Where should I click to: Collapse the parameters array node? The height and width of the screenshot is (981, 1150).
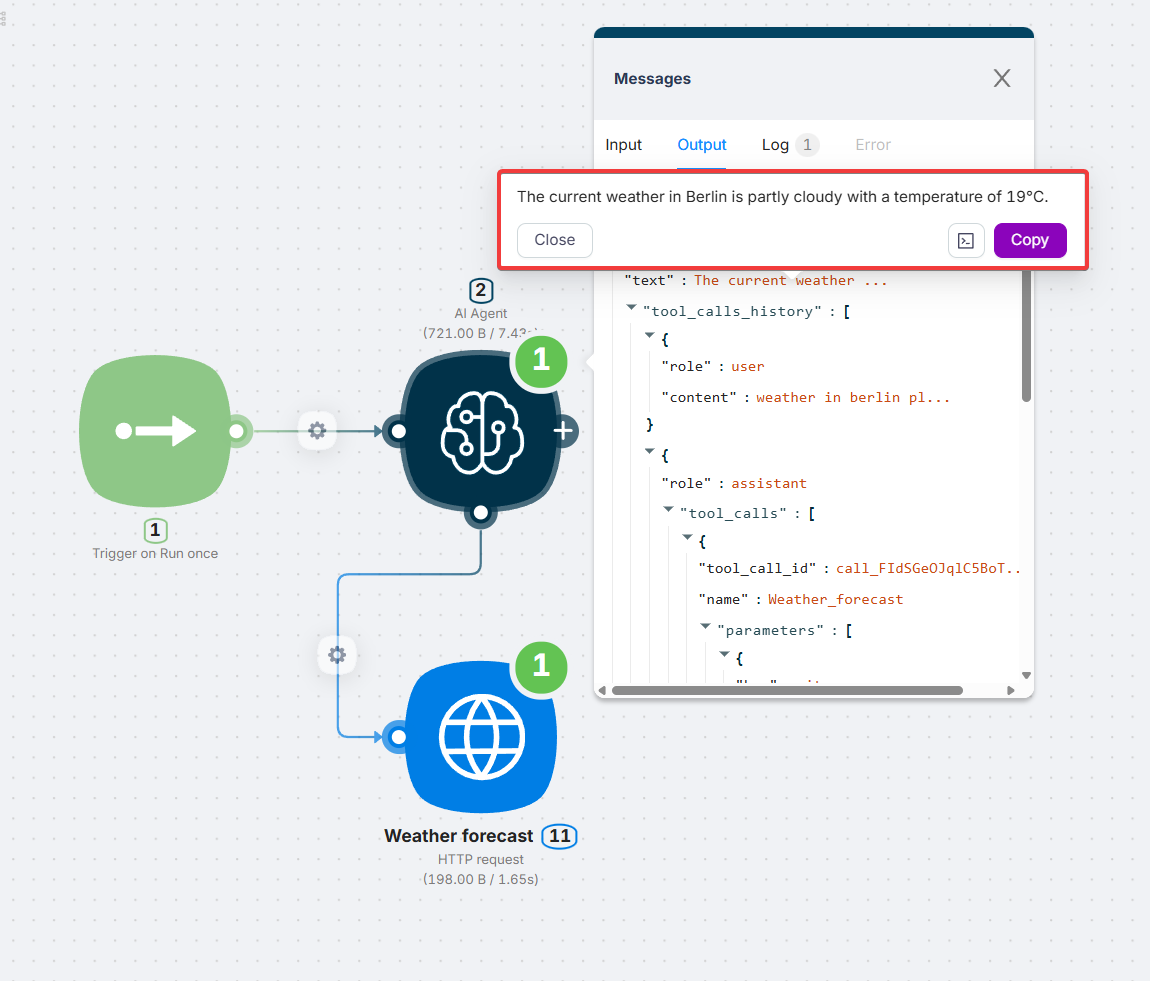(x=706, y=628)
